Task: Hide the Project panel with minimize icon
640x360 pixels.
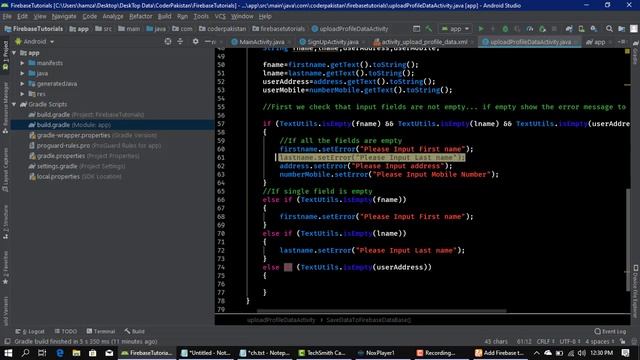Action: click(x=207, y=41)
